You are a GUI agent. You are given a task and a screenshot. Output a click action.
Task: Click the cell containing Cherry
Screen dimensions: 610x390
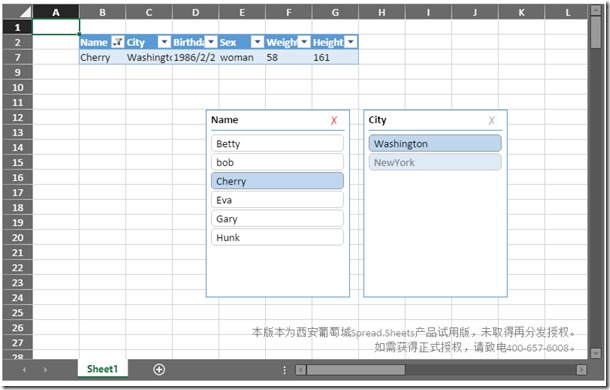point(102,57)
